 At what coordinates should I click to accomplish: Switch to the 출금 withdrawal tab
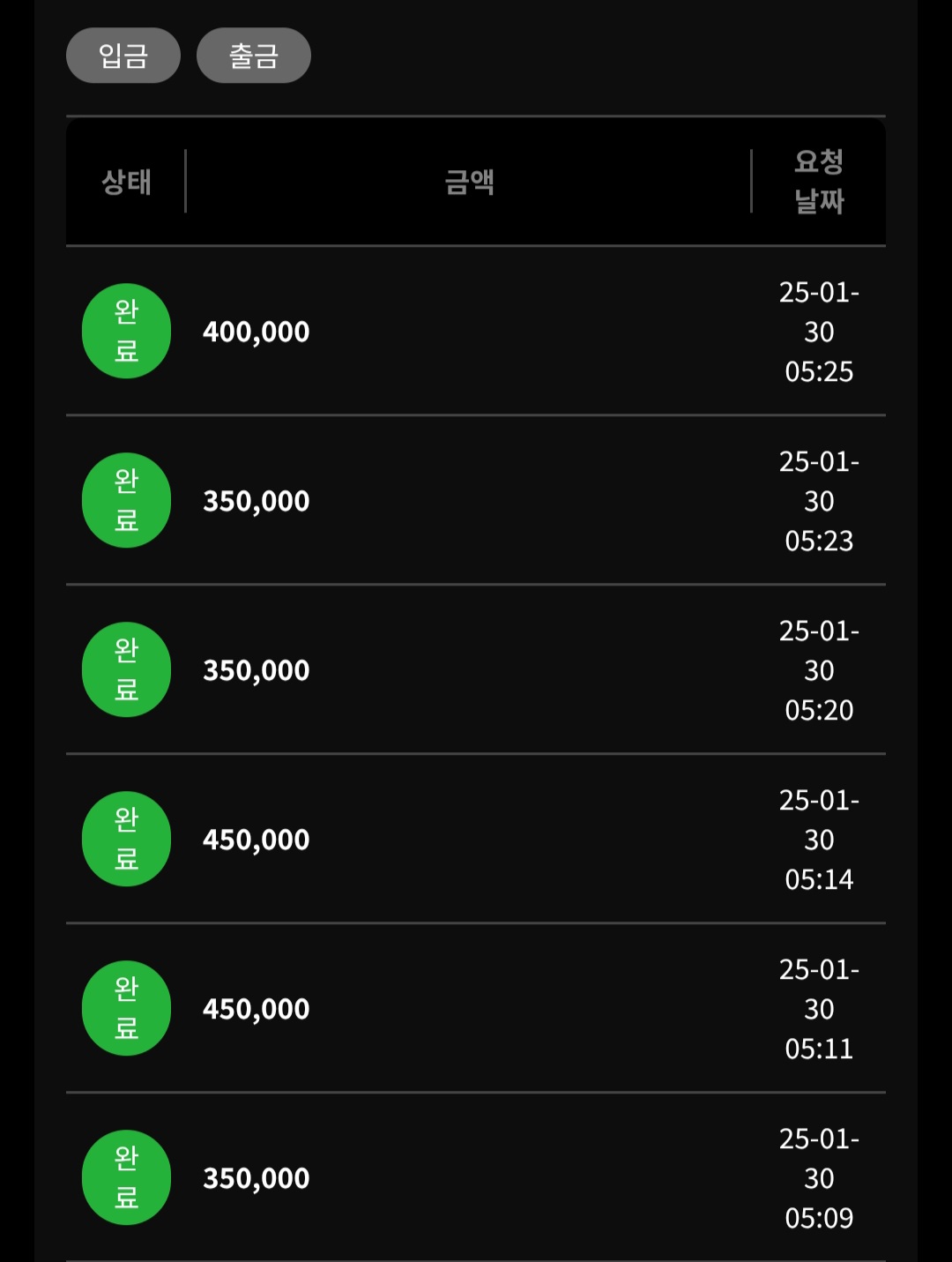[254, 56]
